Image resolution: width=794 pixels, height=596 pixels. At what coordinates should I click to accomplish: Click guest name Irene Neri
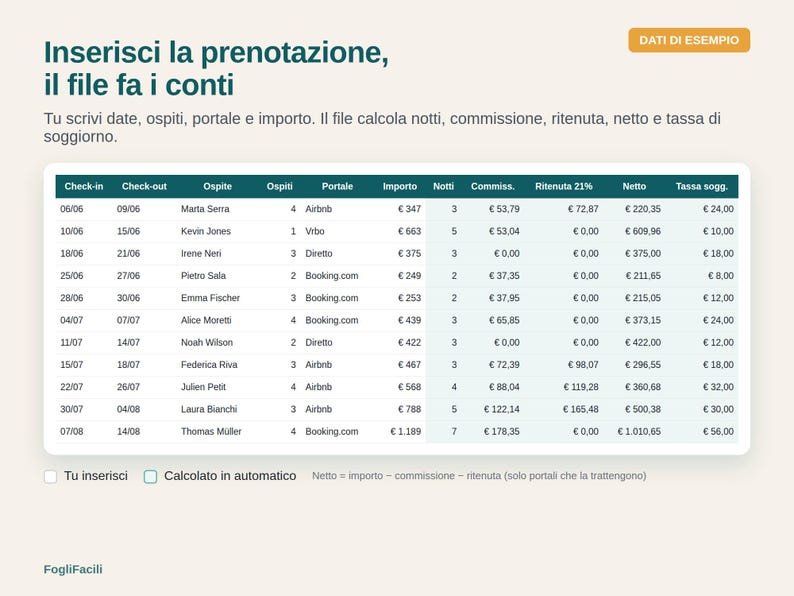pos(201,253)
